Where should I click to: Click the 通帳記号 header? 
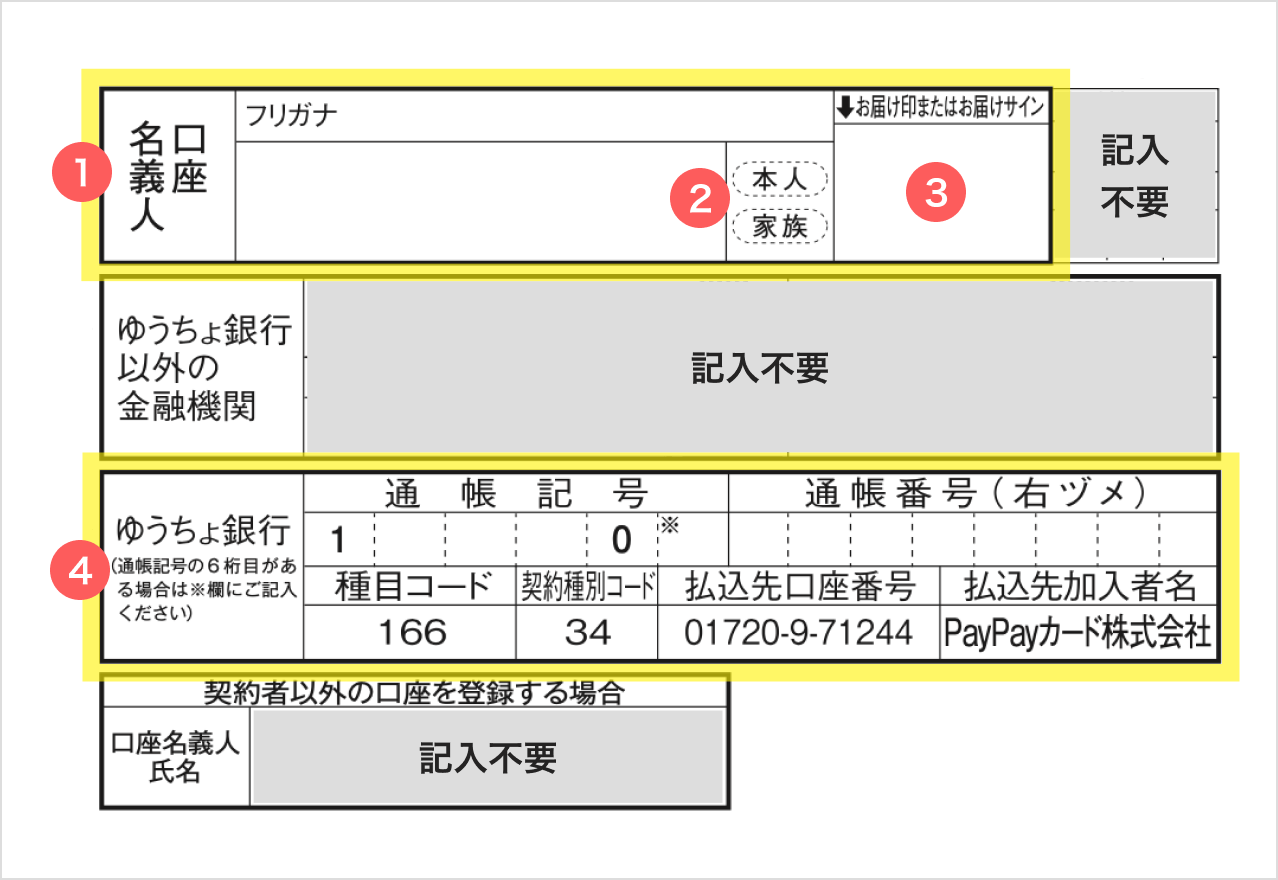(516, 492)
